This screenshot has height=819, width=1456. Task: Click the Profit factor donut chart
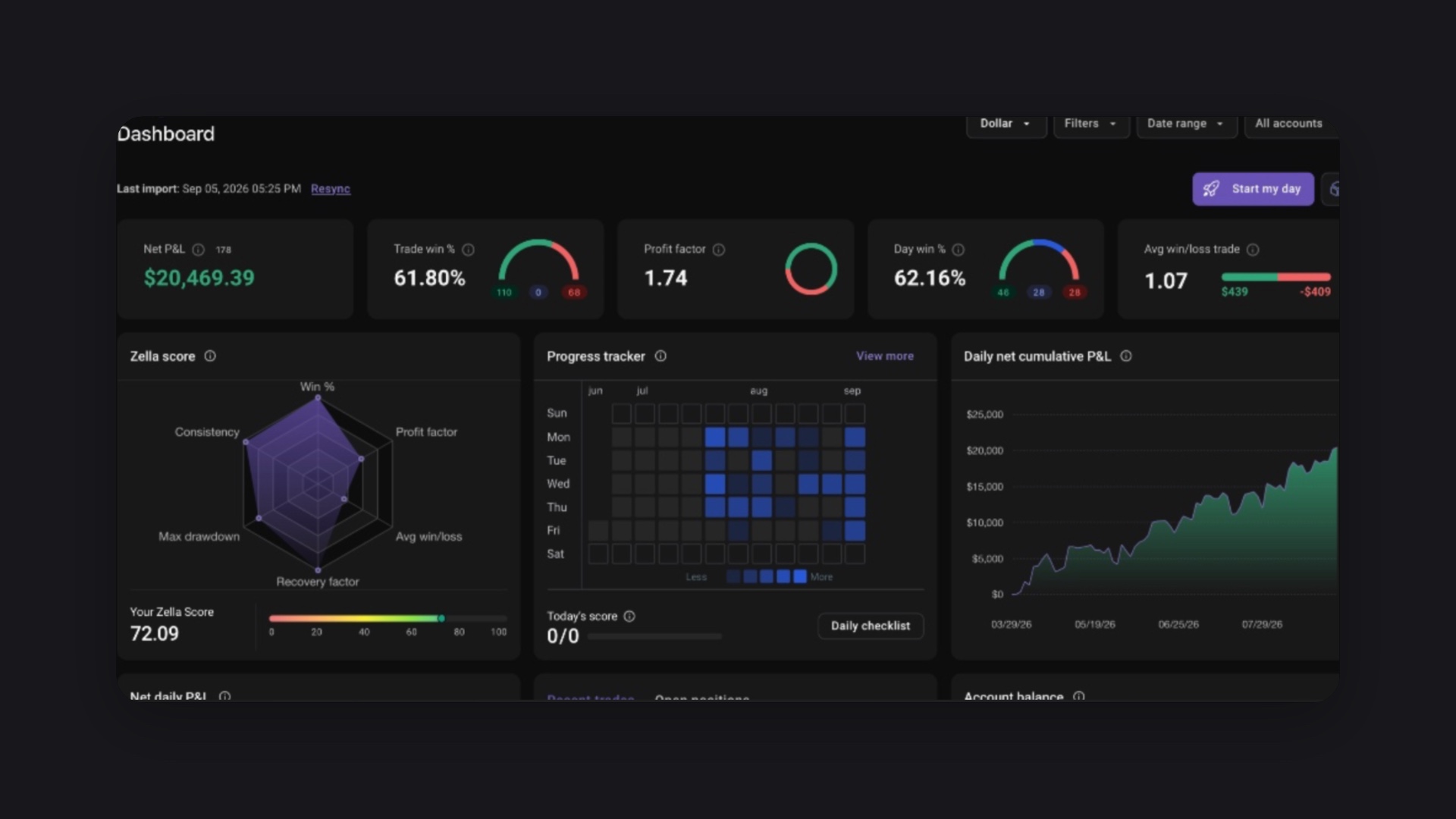pyautogui.click(x=811, y=268)
